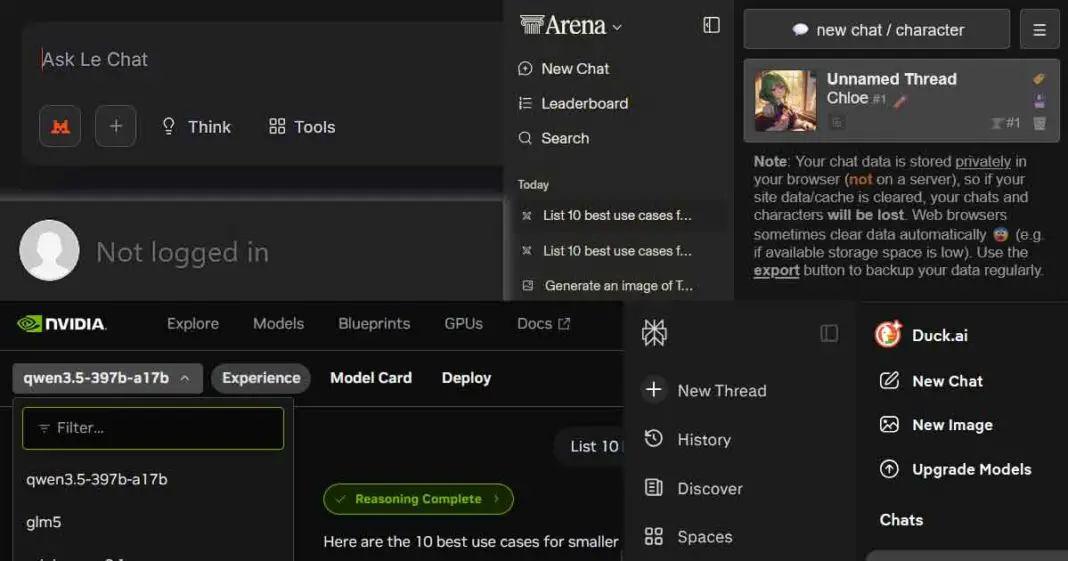Click the Not logged in avatar

click(x=49, y=250)
